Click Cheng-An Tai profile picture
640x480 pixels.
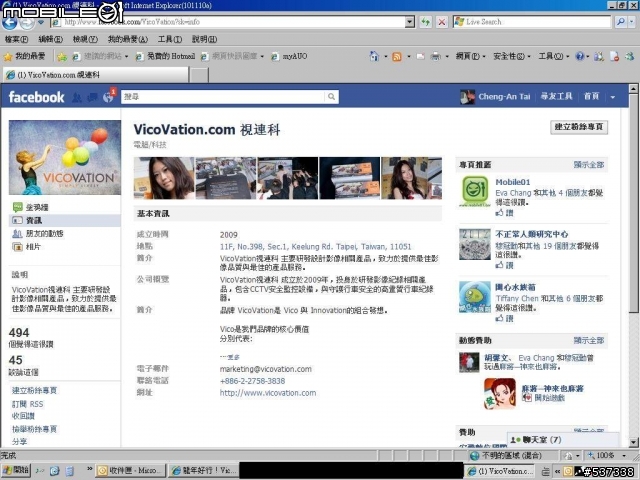pos(467,97)
